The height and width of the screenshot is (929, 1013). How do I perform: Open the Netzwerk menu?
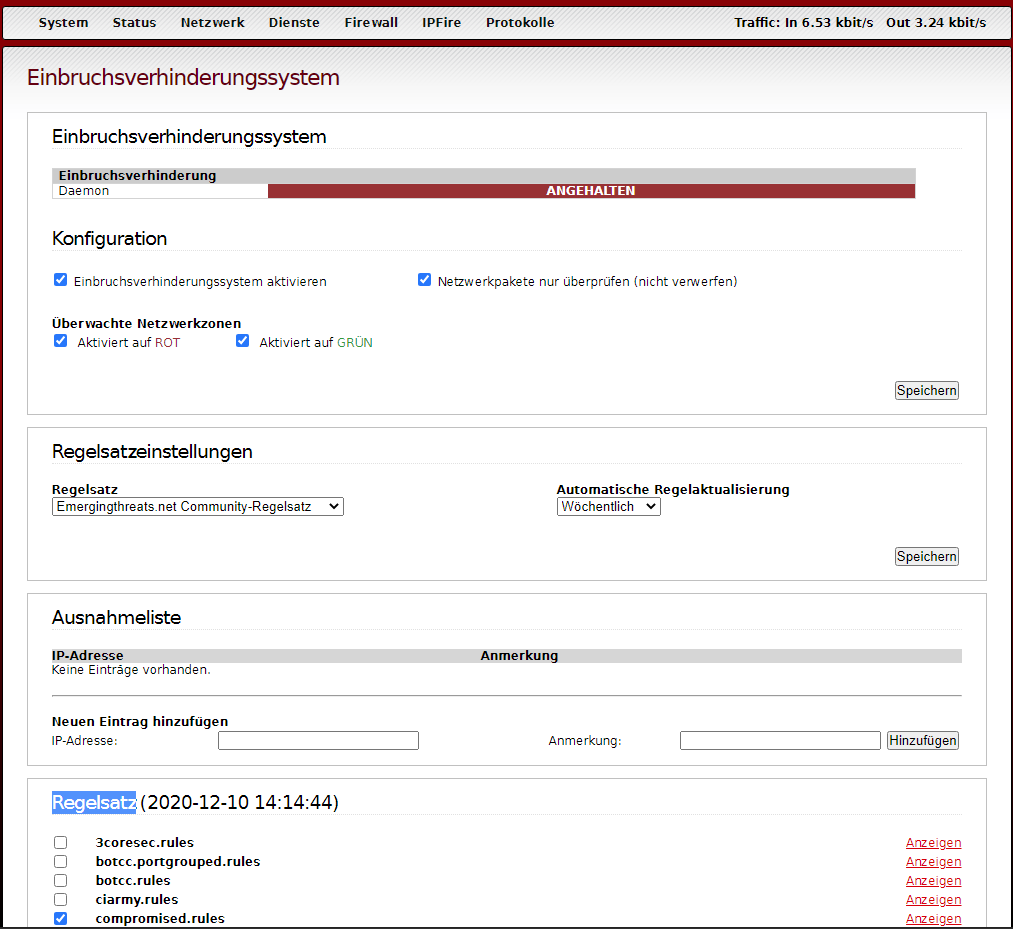pos(212,22)
